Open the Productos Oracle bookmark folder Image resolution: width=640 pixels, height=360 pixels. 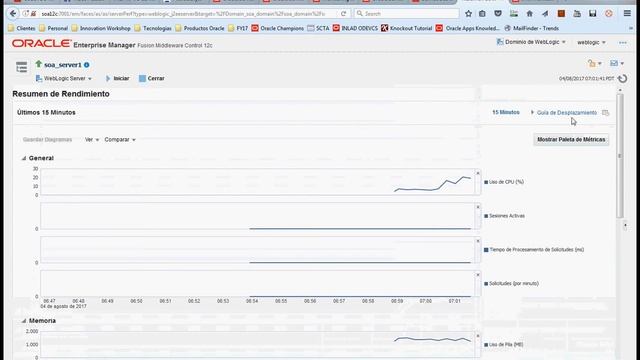click(x=200, y=28)
